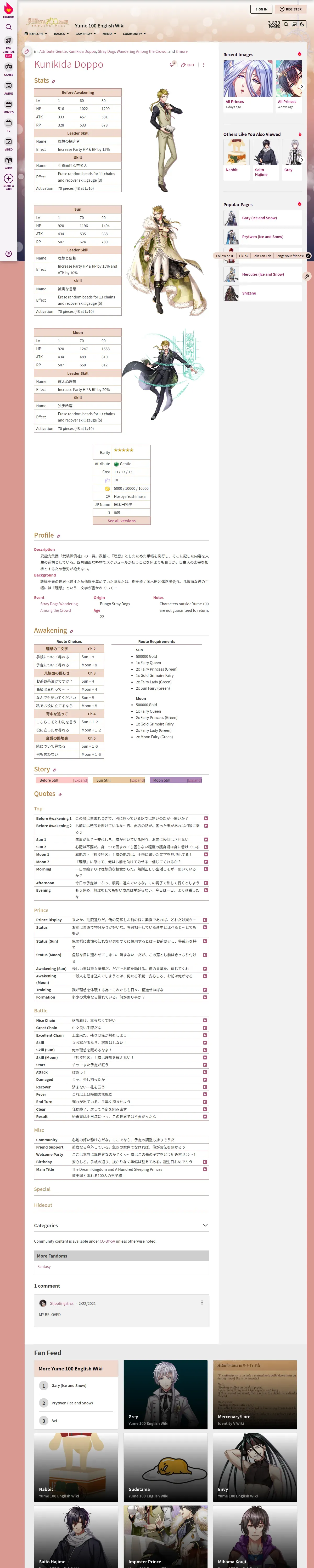Viewport: 314px width, 1568px height.
Task: Open the Saito Hajime recommended thumbnail
Action: tap(266, 152)
